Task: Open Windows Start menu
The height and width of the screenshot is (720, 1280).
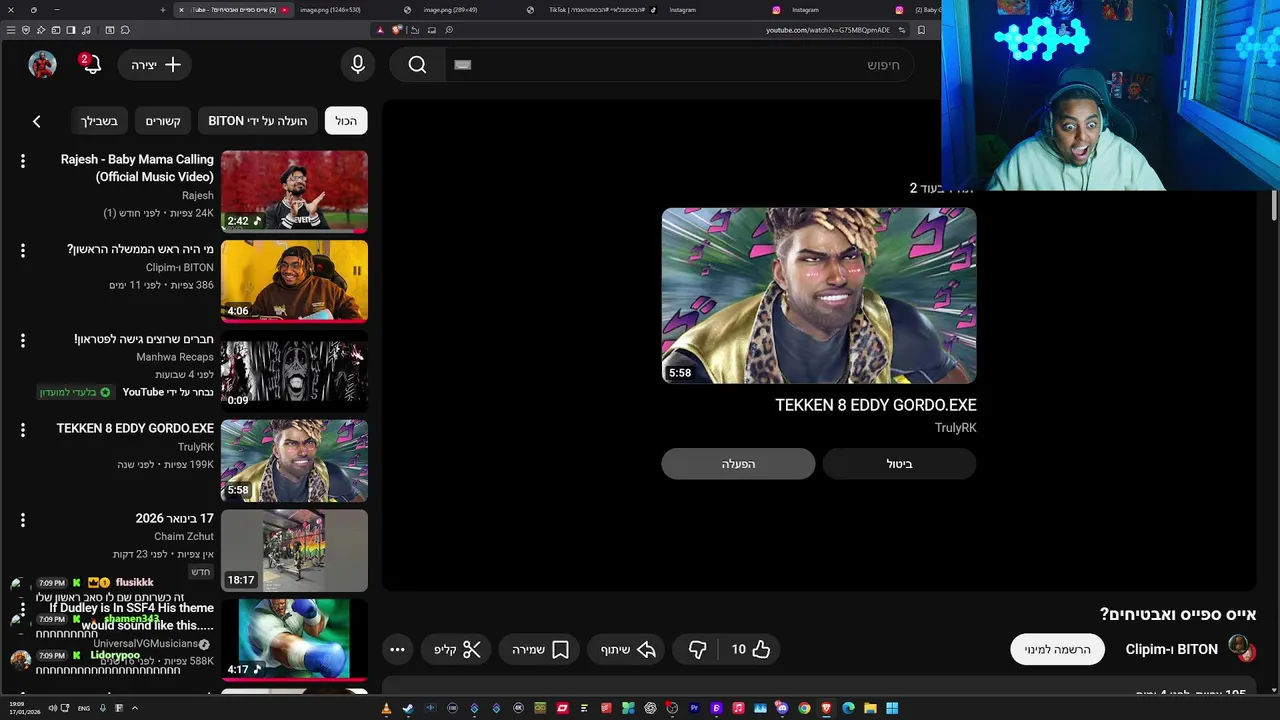Action: (892, 708)
